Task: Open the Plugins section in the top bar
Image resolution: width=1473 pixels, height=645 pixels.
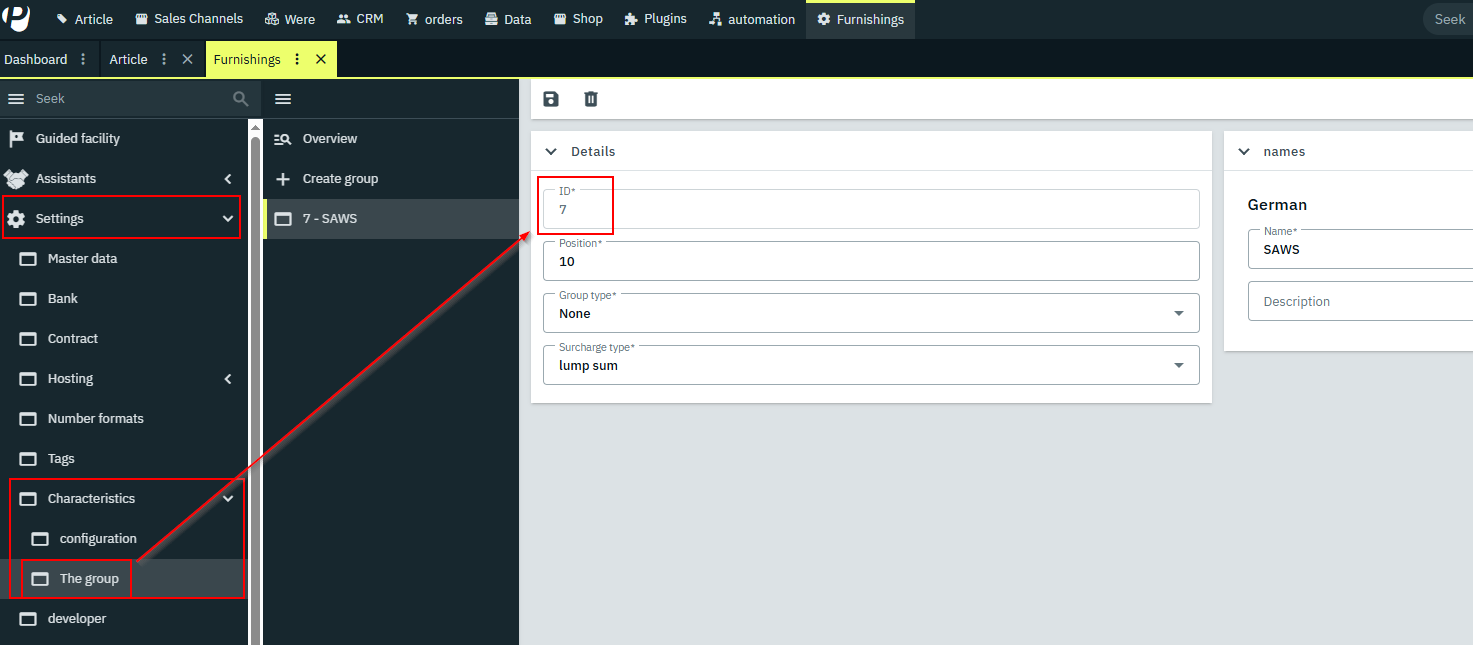Action: (655, 18)
